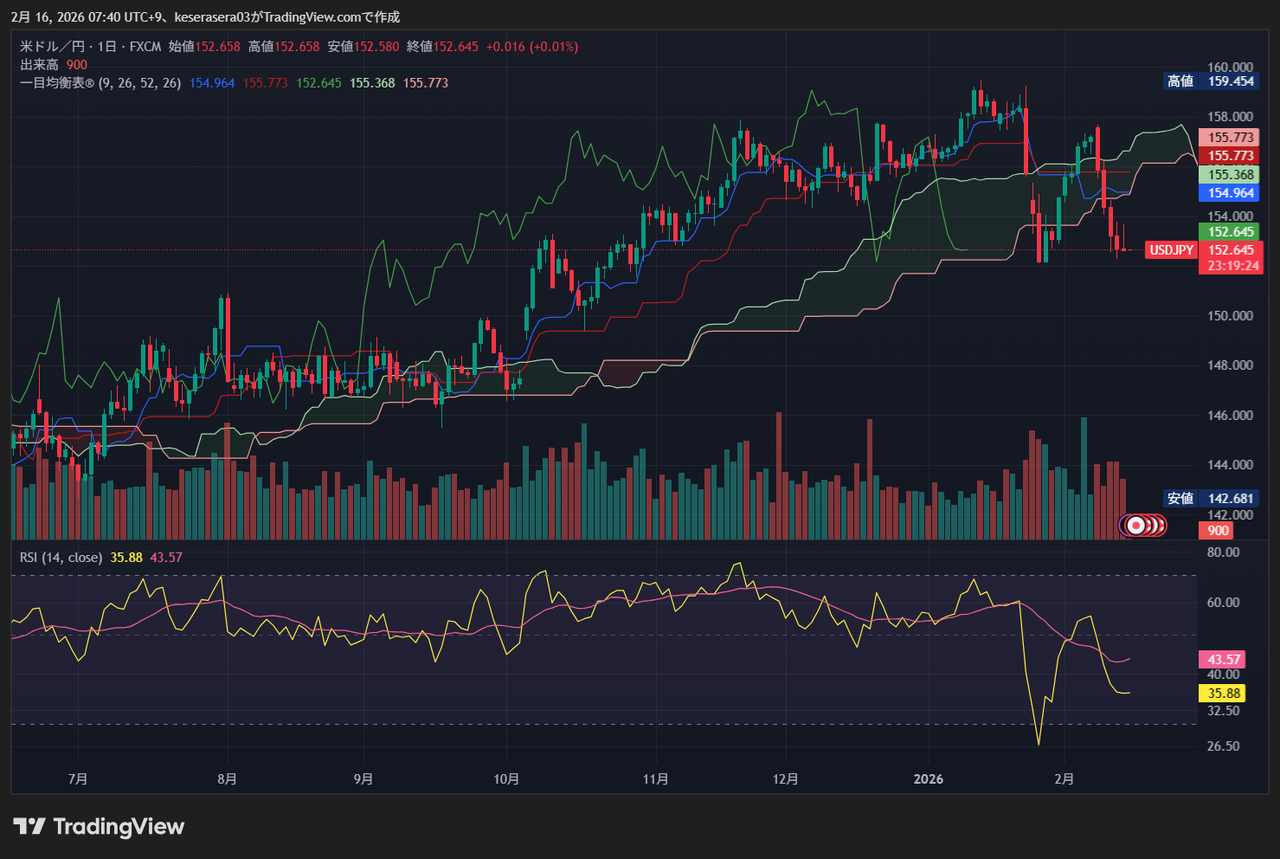Click the +0.016 (+0.01%) change value
This screenshot has height=859, width=1280.
click(x=532, y=47)
